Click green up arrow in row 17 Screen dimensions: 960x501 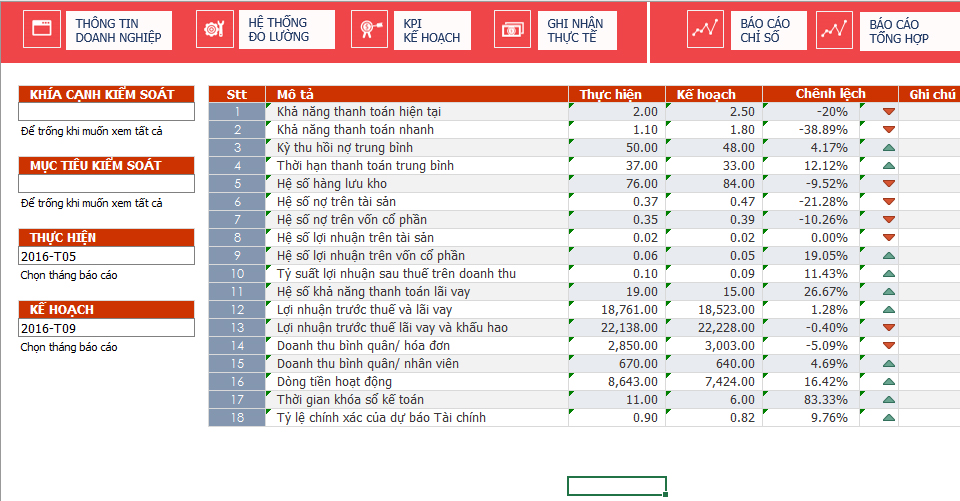pos(888,400)
